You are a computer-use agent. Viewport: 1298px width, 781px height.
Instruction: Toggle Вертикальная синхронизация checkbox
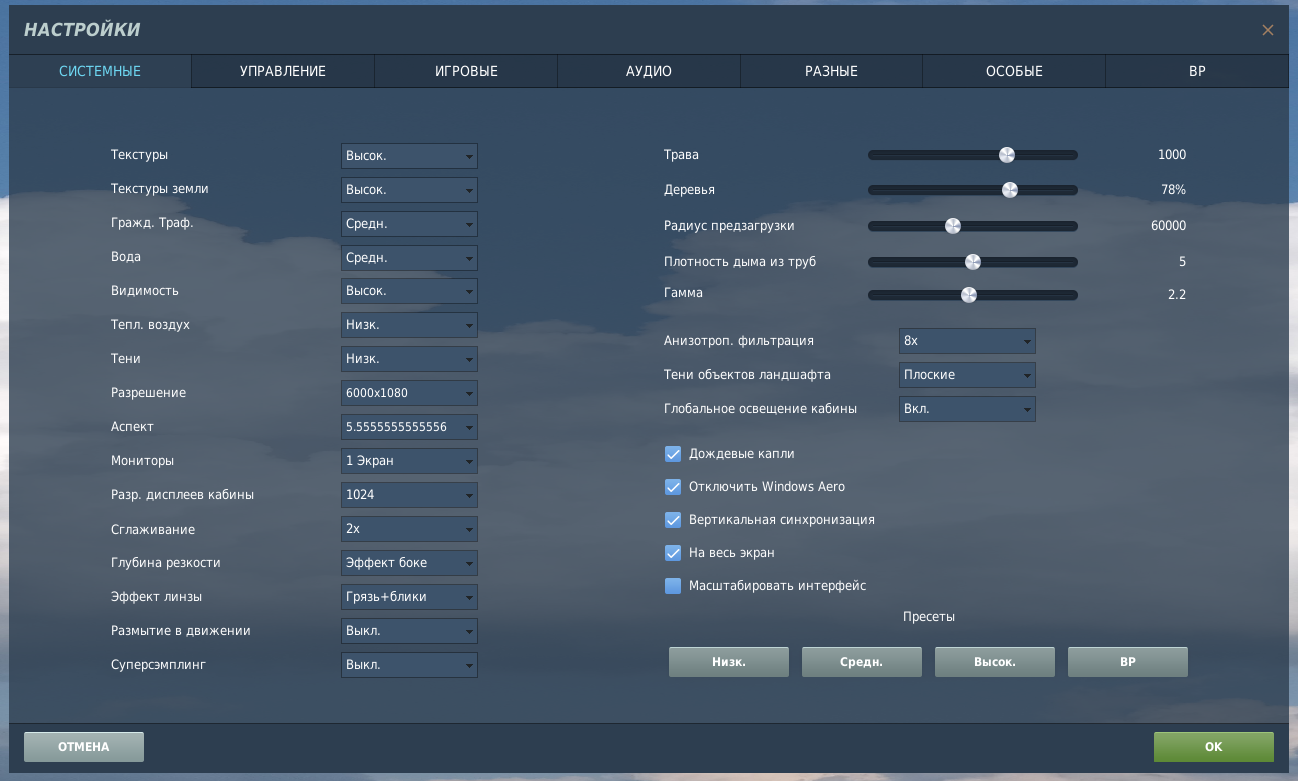tap(673, 520)
